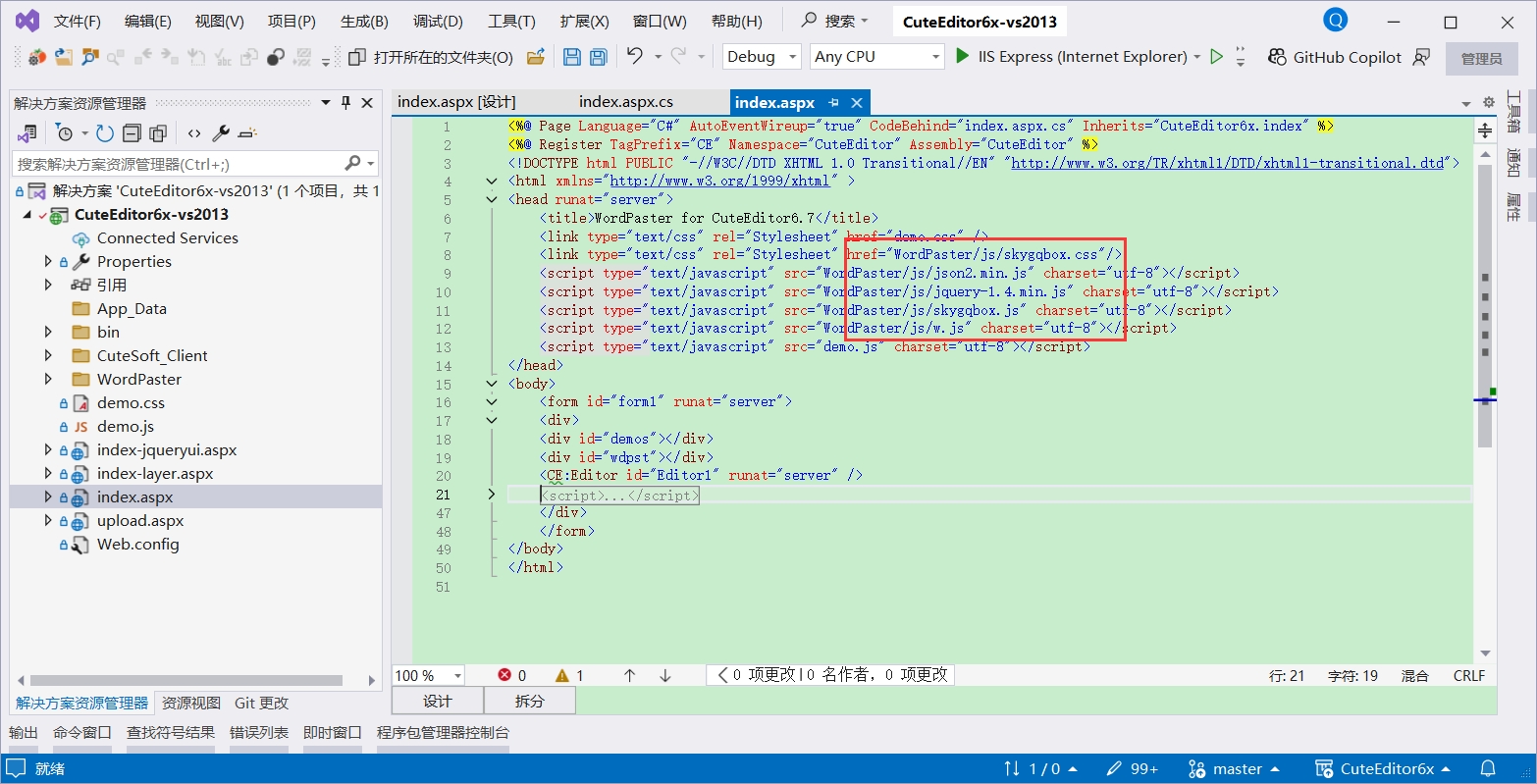Toggle the Show All Files icon

[x=158, y=133]
